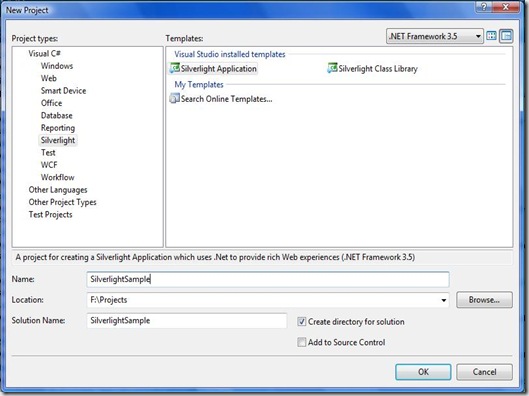
Task: Select Reporting project type
Action: 58,128
